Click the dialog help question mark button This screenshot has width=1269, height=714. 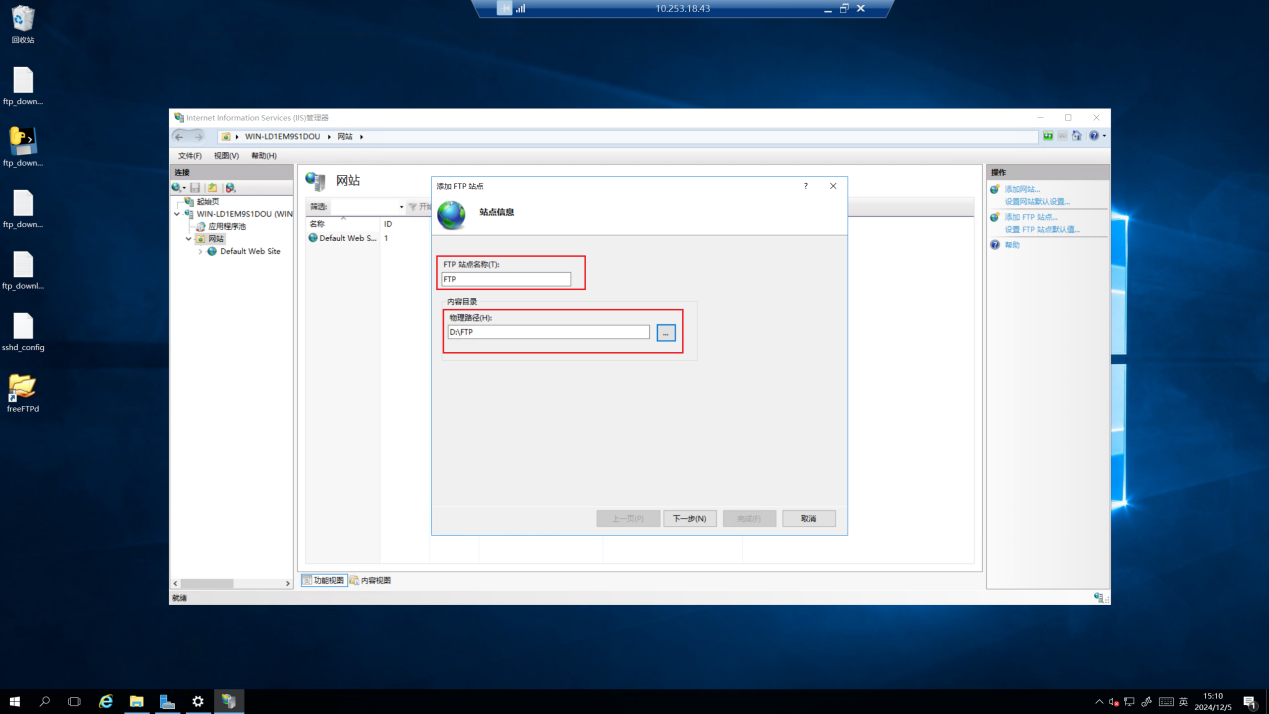pos(805,186)
